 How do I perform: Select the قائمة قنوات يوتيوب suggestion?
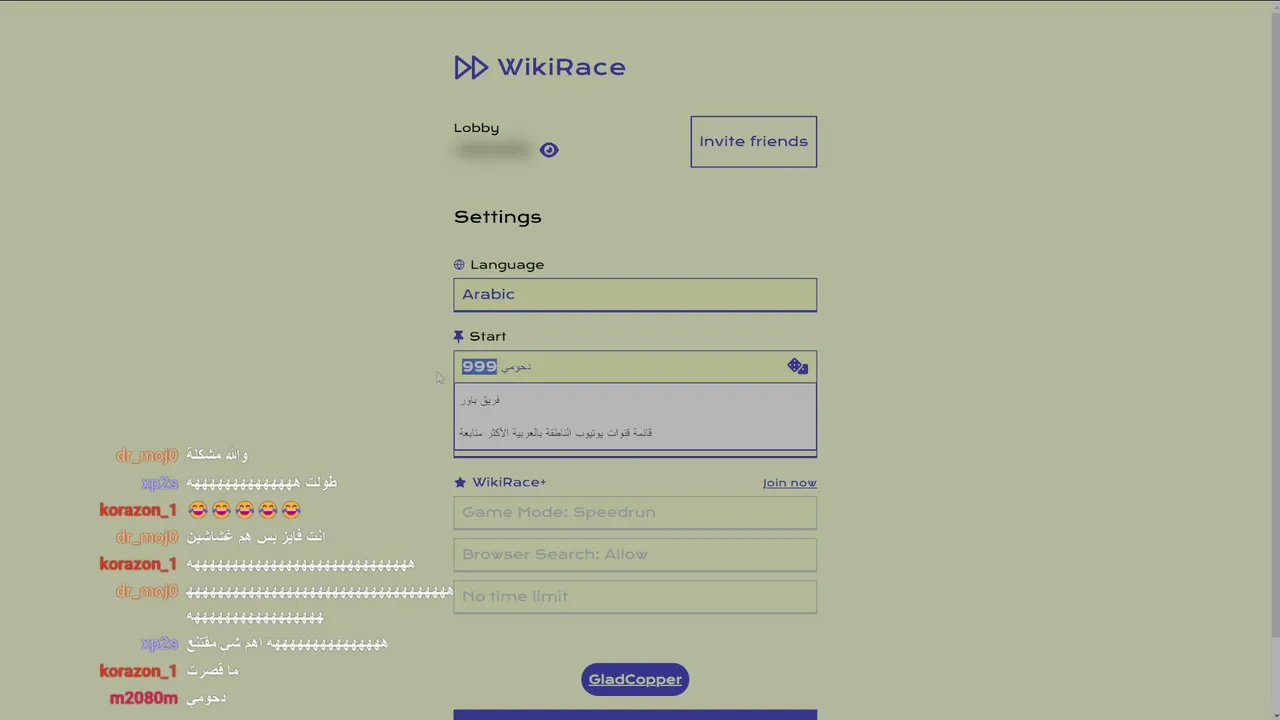(635, 433)
